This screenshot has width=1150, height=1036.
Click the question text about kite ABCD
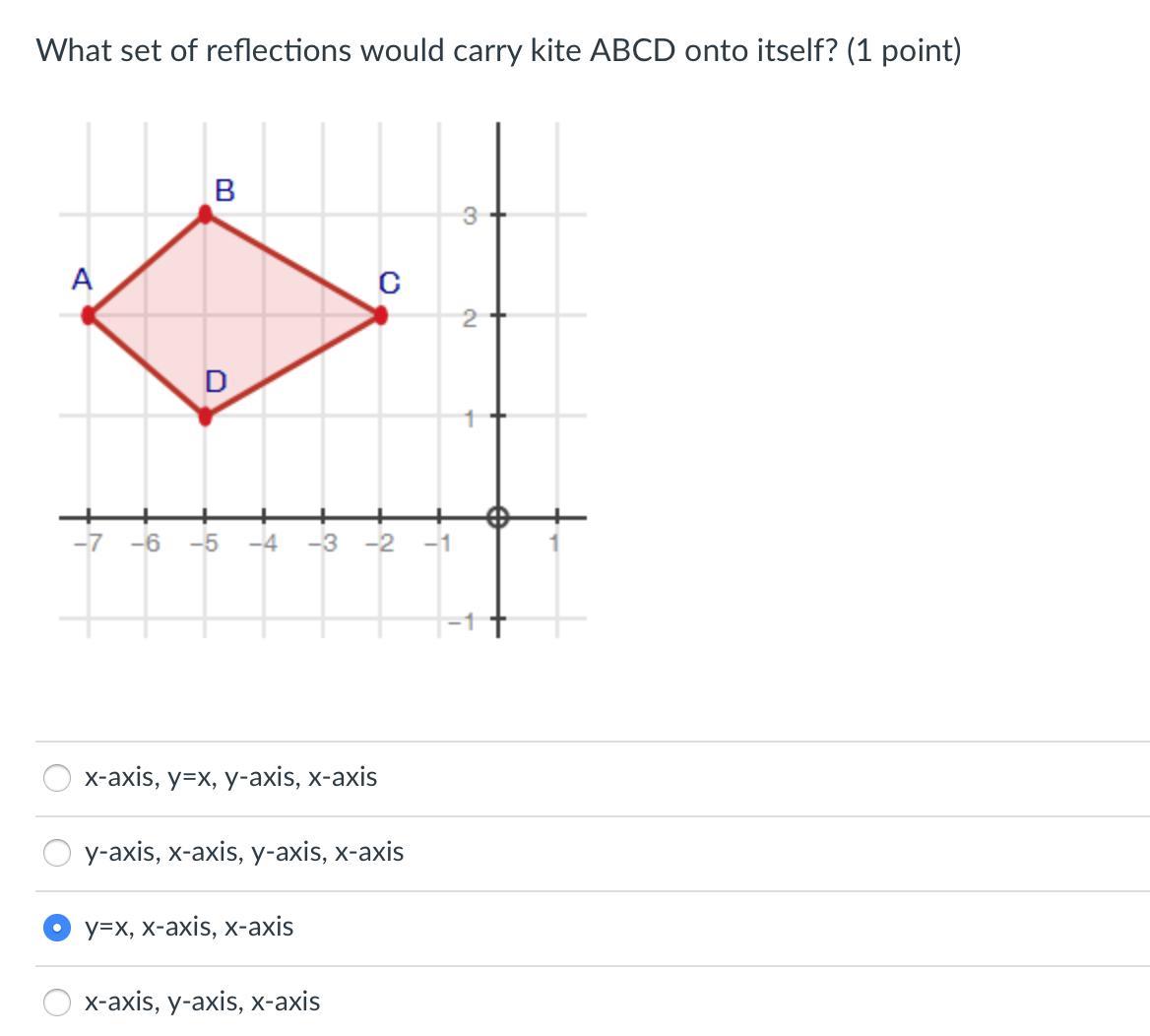[498, 50]
